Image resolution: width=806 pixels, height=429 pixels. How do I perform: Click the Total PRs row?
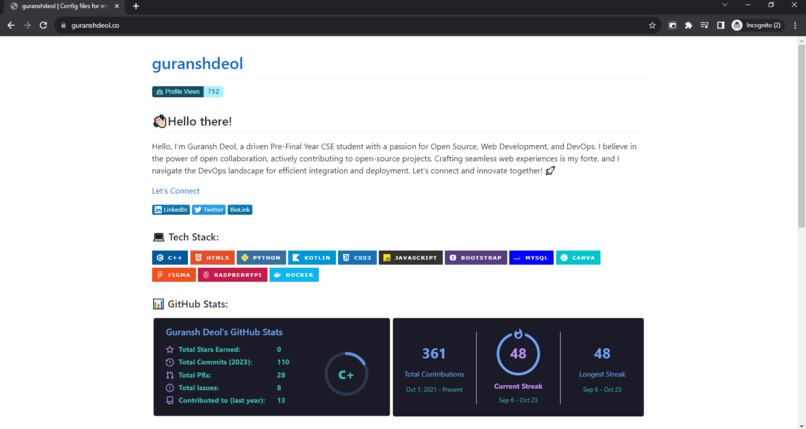click(225, 375)
